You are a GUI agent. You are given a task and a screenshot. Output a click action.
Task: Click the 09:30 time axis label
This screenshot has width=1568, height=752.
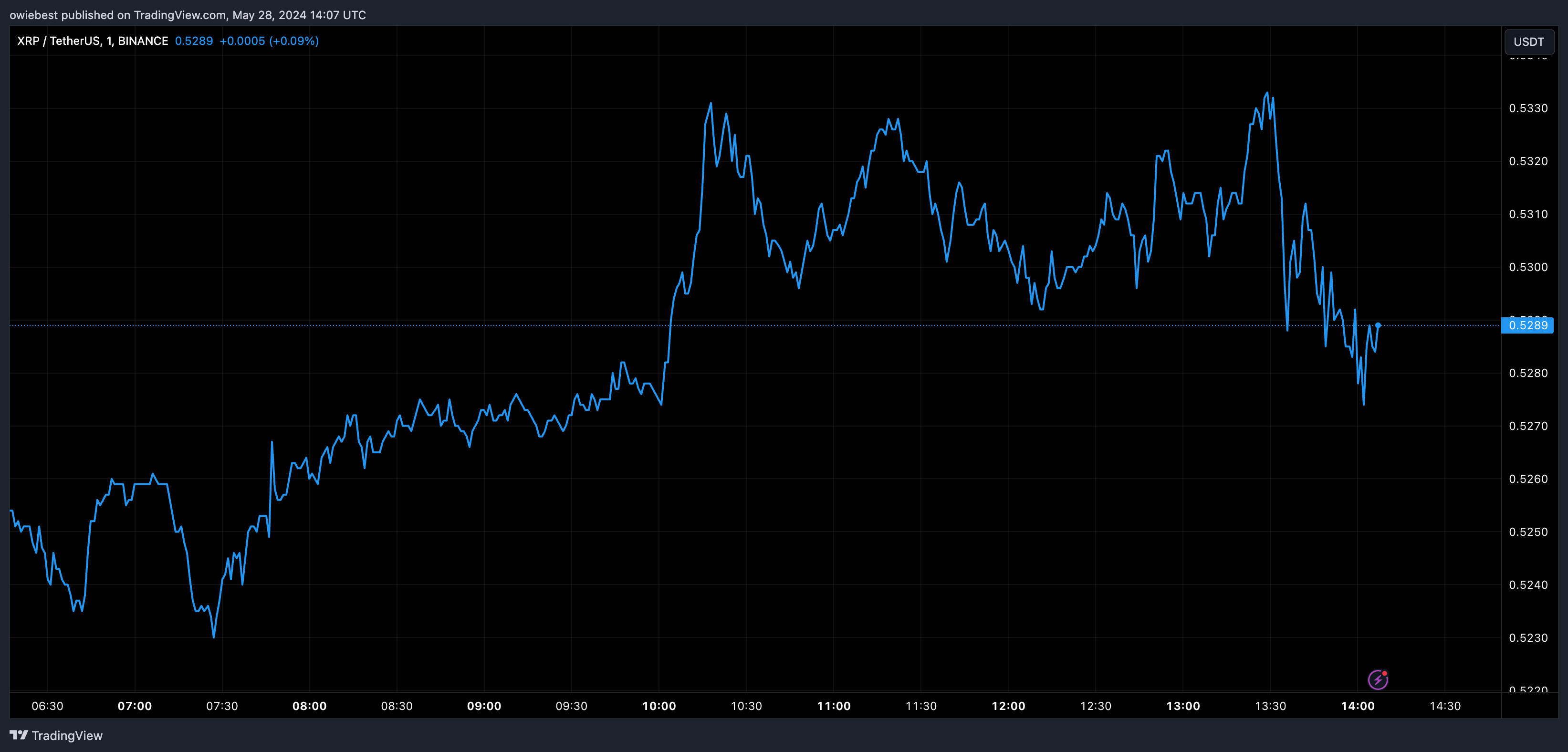pos(572,706)
